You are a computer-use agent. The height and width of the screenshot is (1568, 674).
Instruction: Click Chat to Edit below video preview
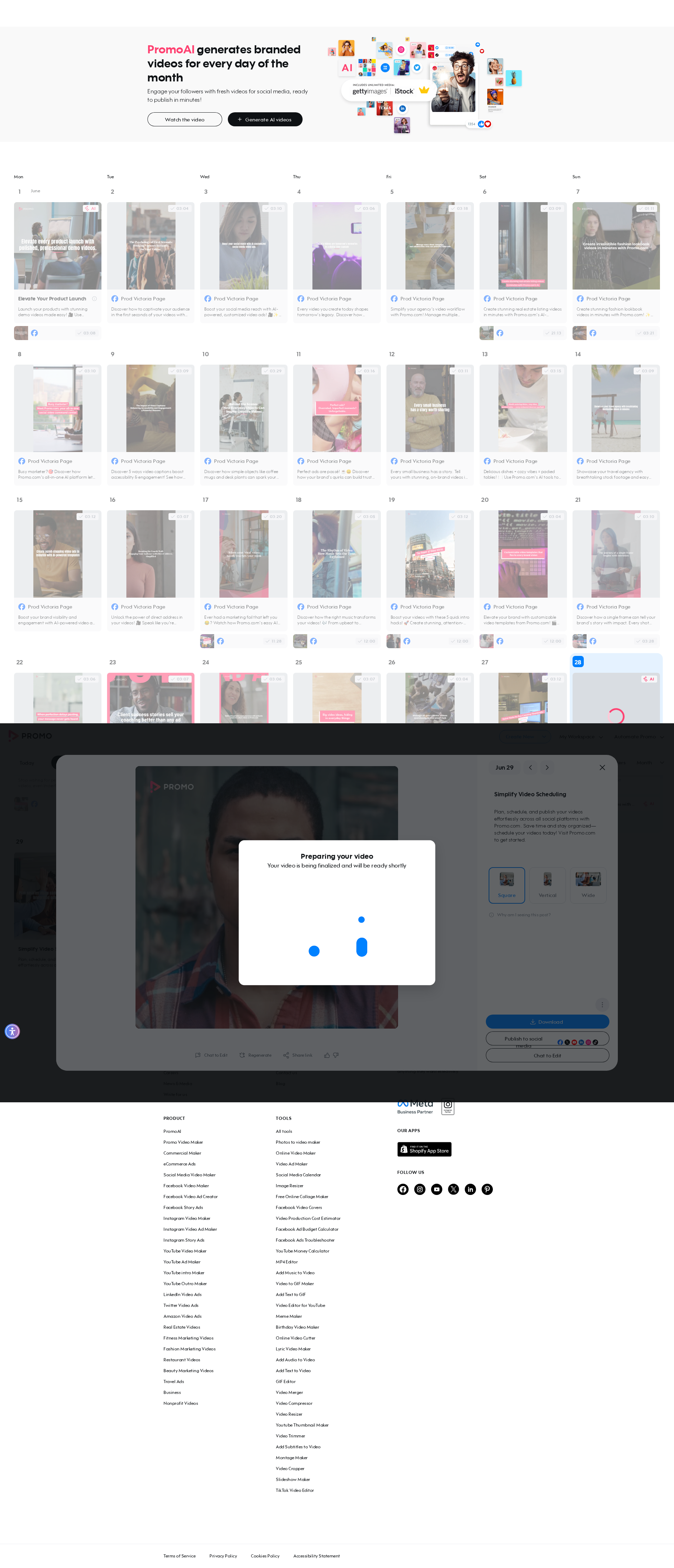pyautogui.click(x=211, y=1055)
